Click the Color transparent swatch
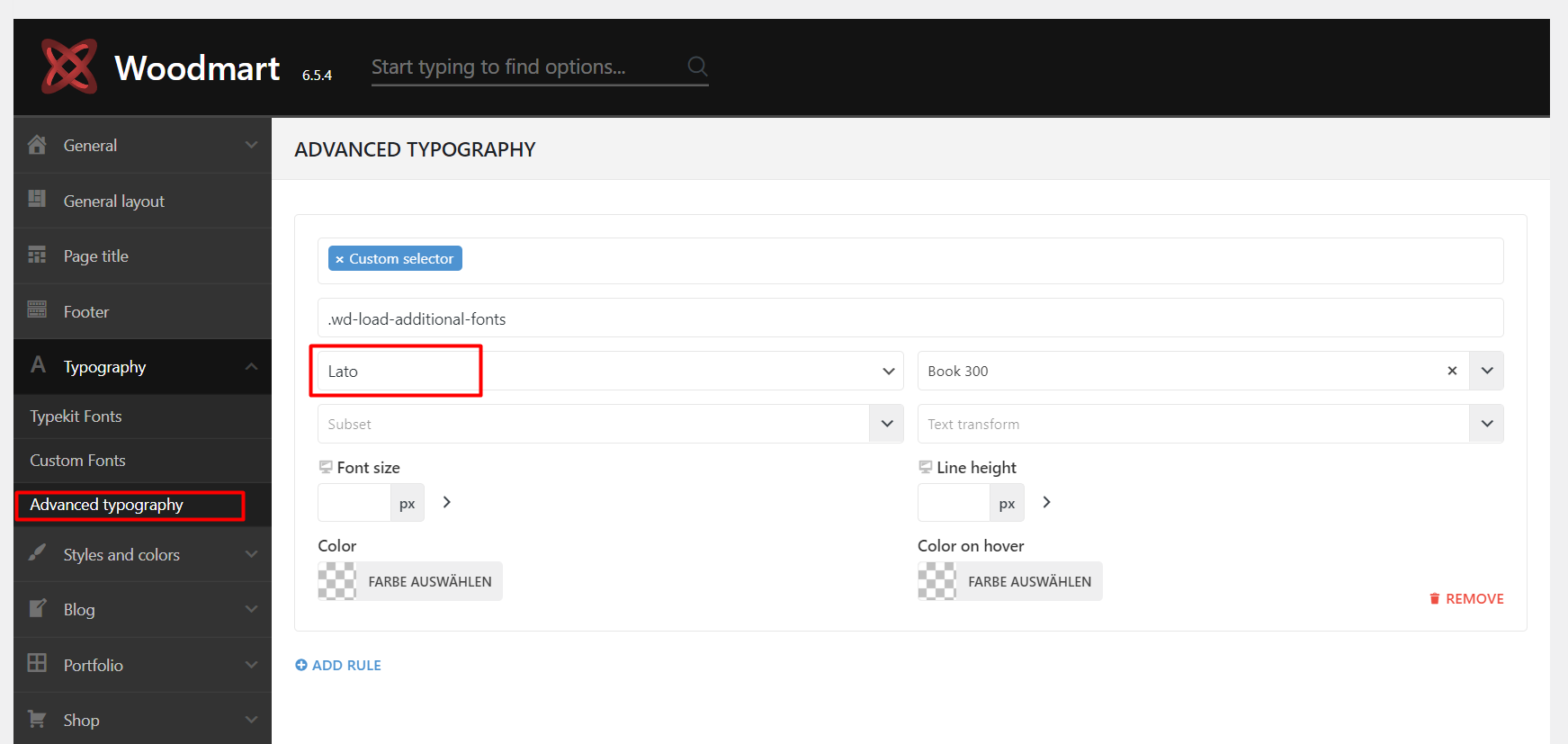The height and width of the screenshot is (744, 1568). point(337,581)
